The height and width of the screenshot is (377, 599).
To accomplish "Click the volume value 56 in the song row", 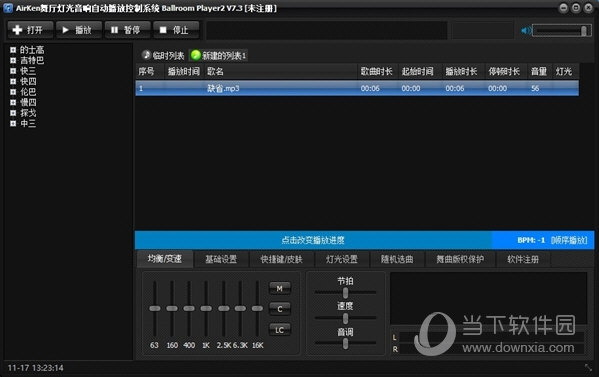I will [x=535, y=88].
